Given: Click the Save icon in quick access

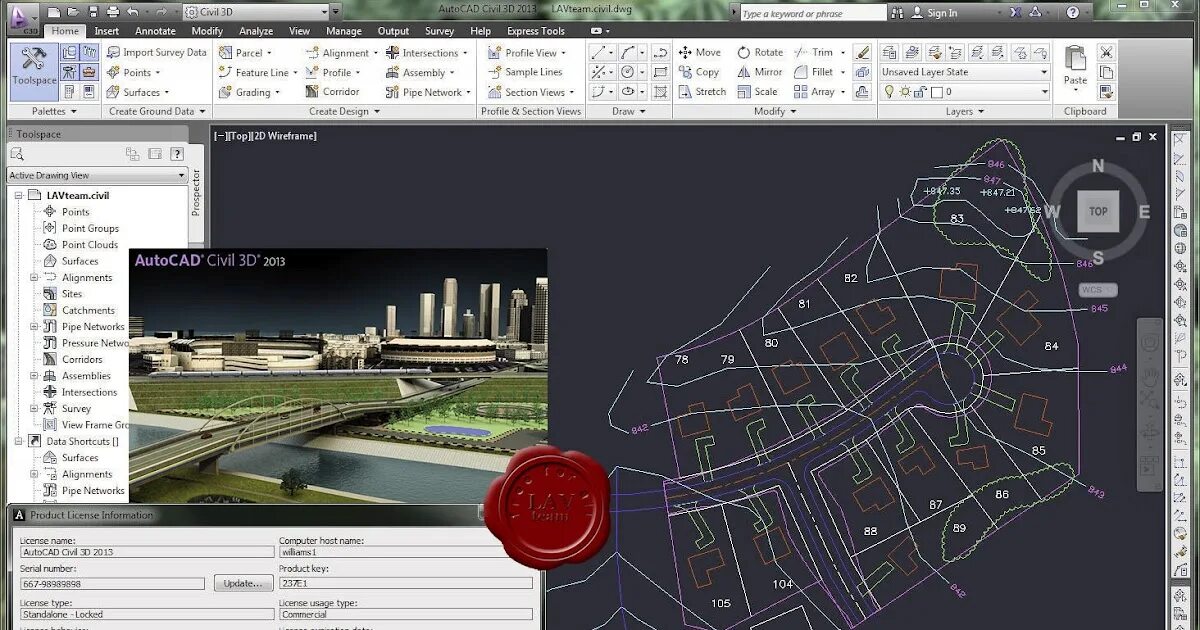Looking at the screenshot, I should pos(93,13).
